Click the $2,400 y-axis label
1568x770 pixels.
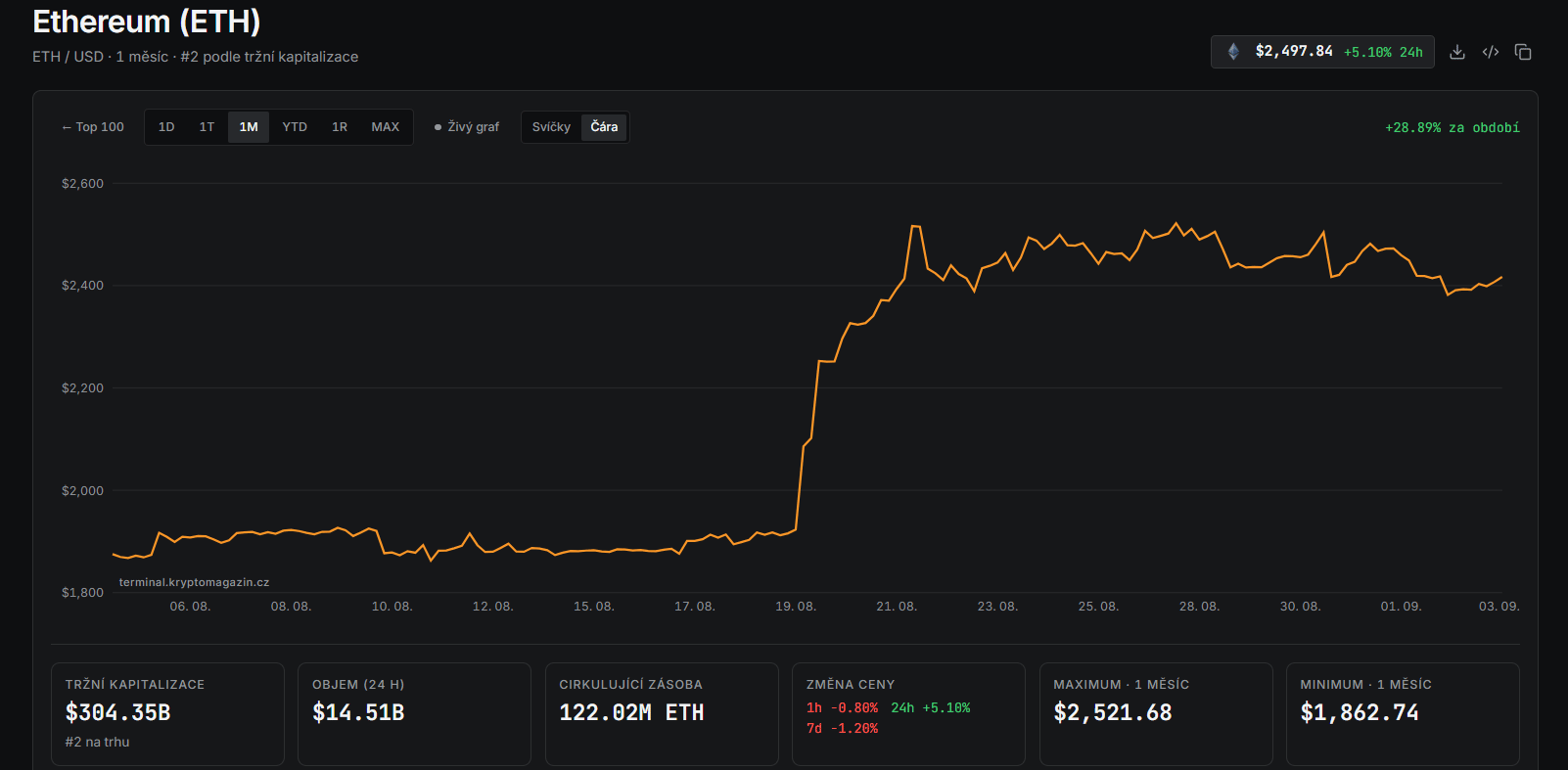point(82,286)
